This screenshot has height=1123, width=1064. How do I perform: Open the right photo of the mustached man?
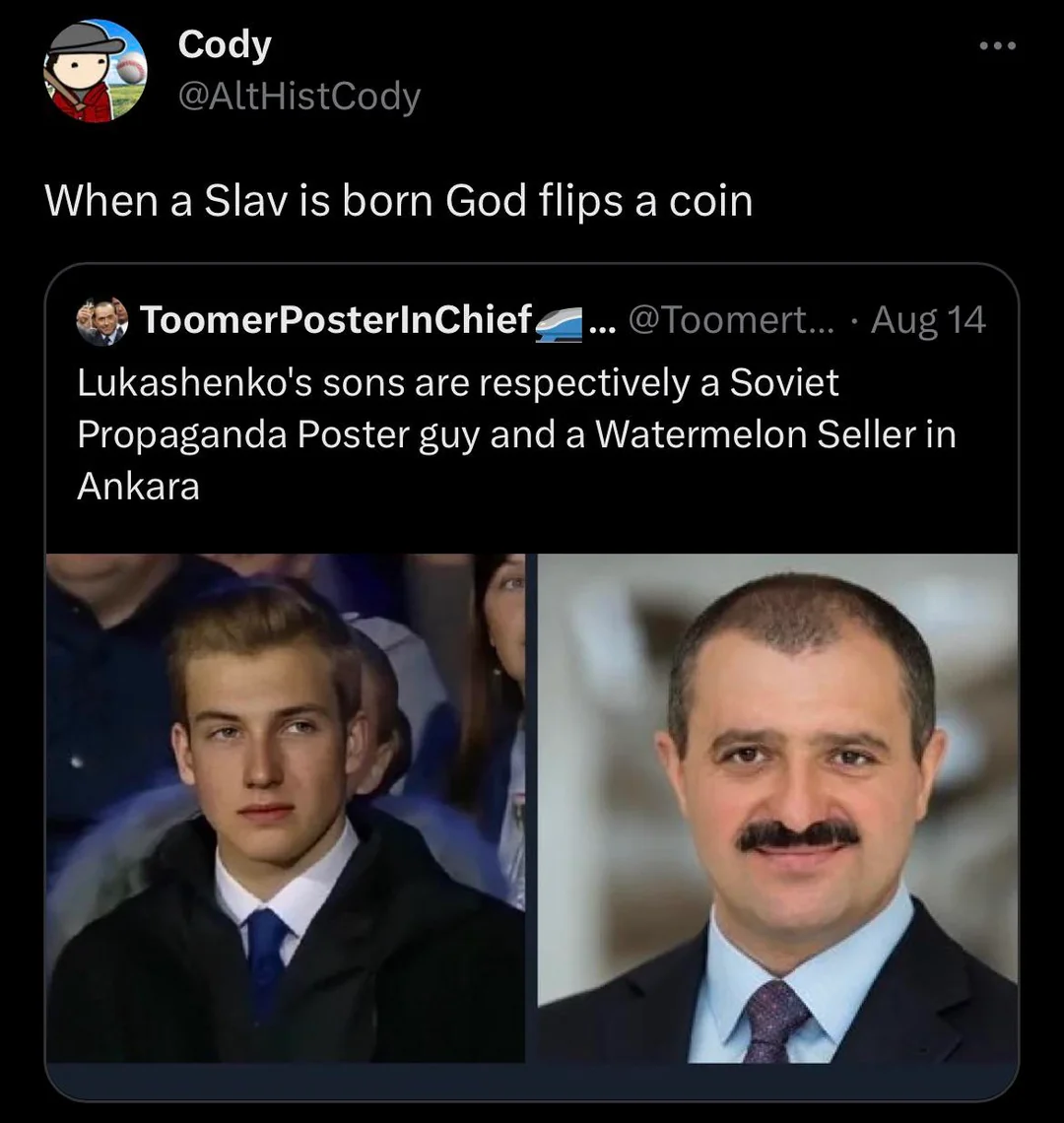pyautogui.click(x=777, y=807)
